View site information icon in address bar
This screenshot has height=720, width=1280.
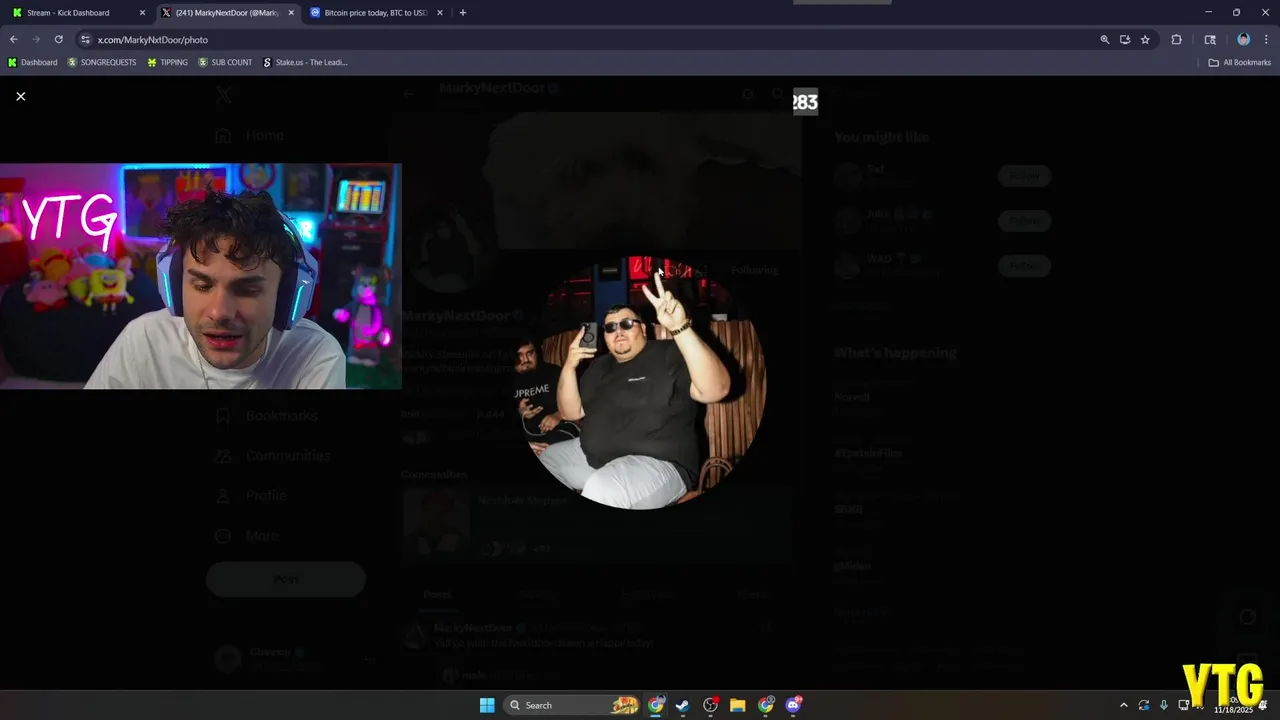pyautogui.click(x=86, y=39)
